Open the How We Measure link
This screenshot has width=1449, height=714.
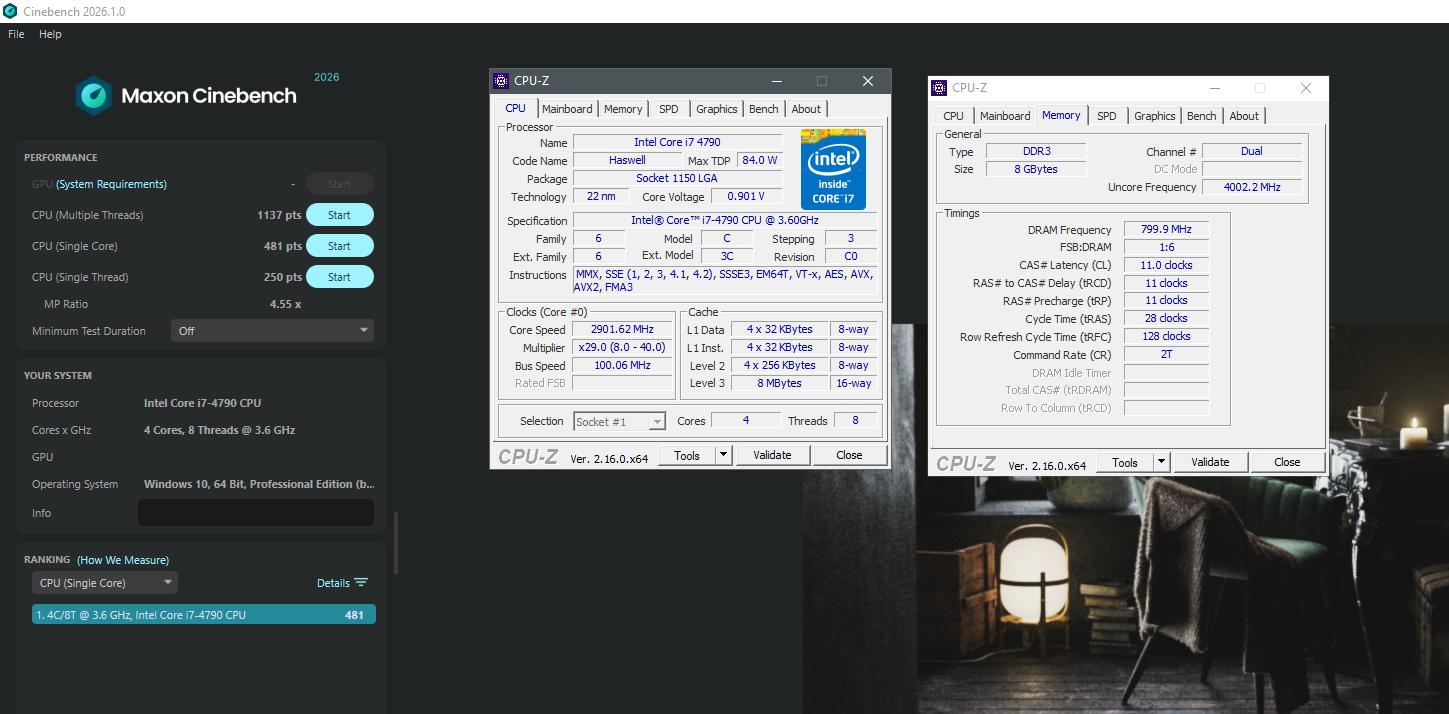(123, 560)
